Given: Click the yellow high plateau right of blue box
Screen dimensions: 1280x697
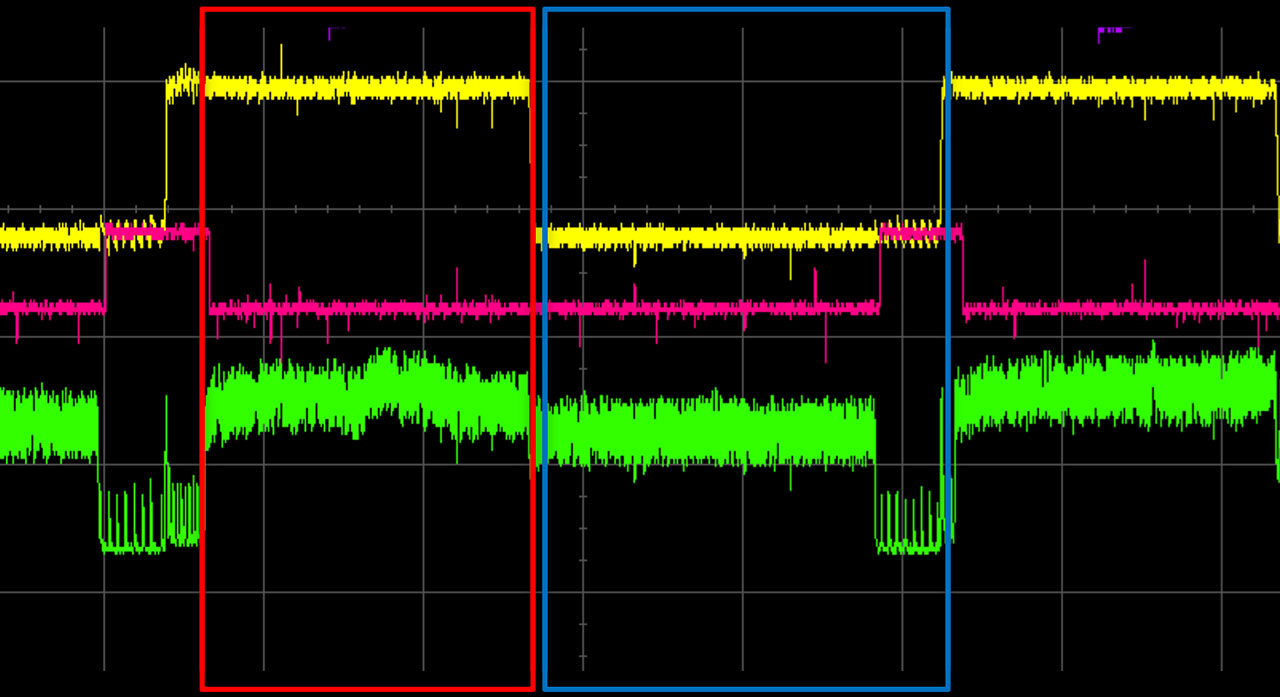Looking at the screenshot, I should pos(1110,89).
